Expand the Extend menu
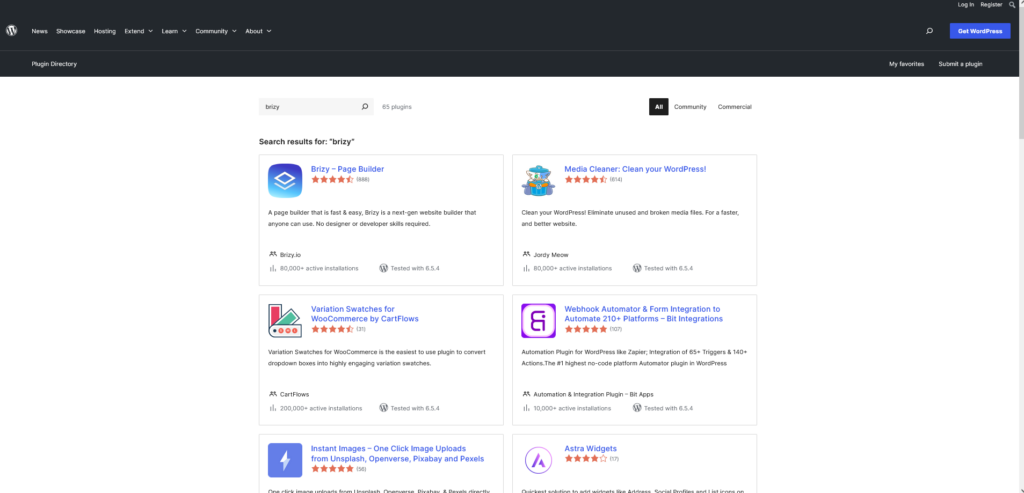1024x493 pixels. [138, 31]
